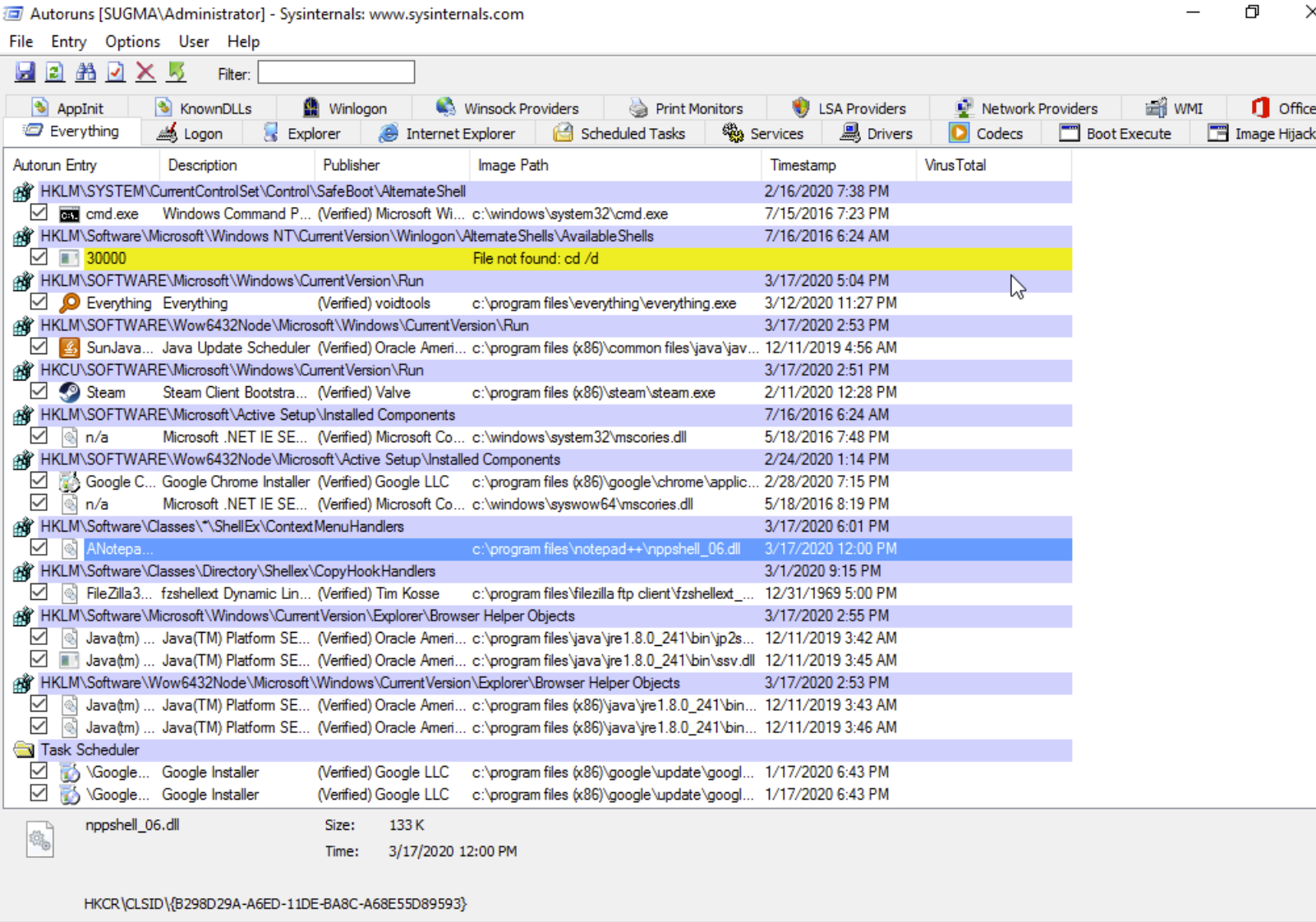The width and height of the screenshot is (1316, 922).
Task: Switch to the Print Monitors tab
Action: tap(686, 108)
